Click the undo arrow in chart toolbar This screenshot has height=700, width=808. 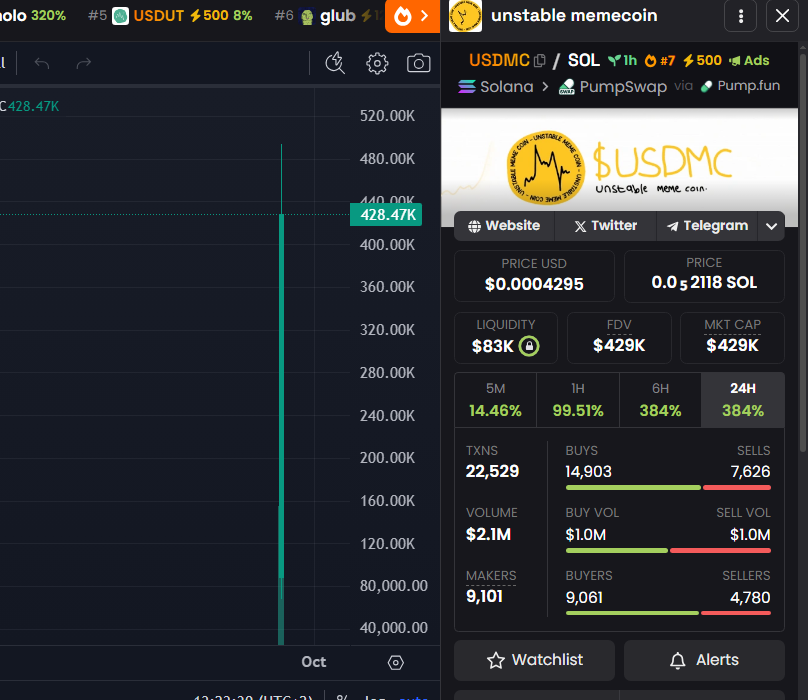(42, 63)
